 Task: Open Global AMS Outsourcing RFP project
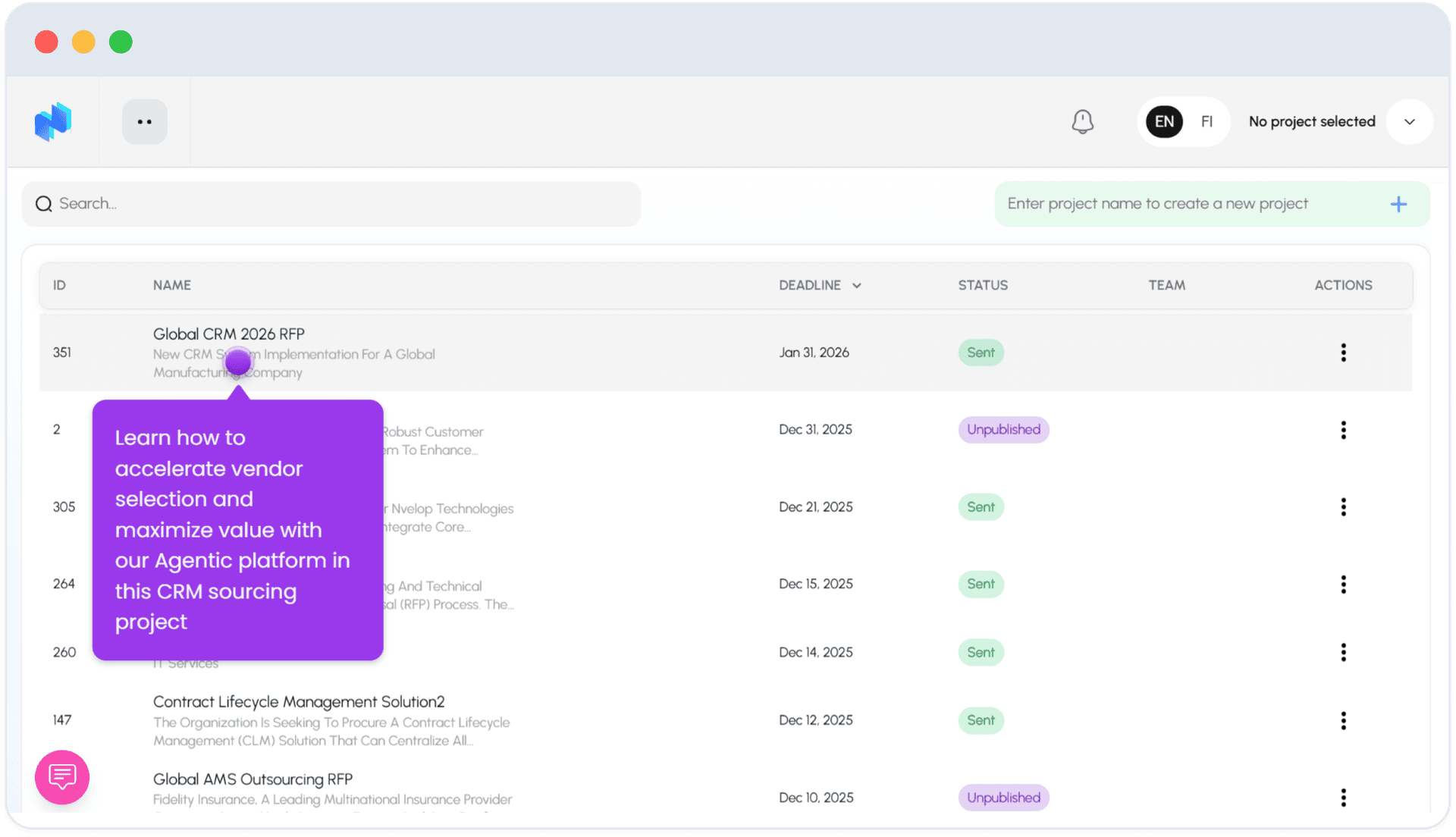[253, 779]
